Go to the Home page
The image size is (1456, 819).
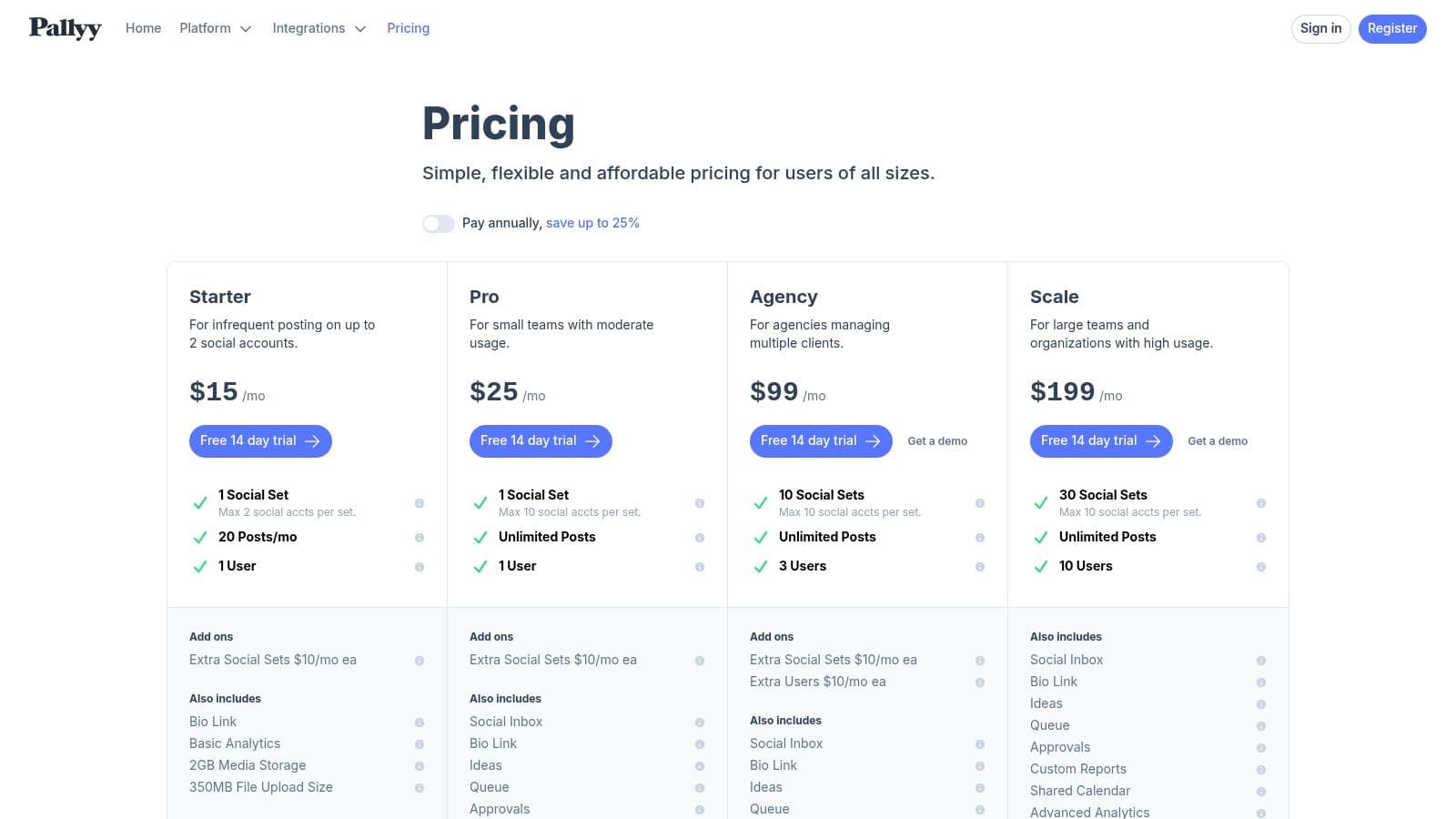pyautogui.click(x=143, y=28)
